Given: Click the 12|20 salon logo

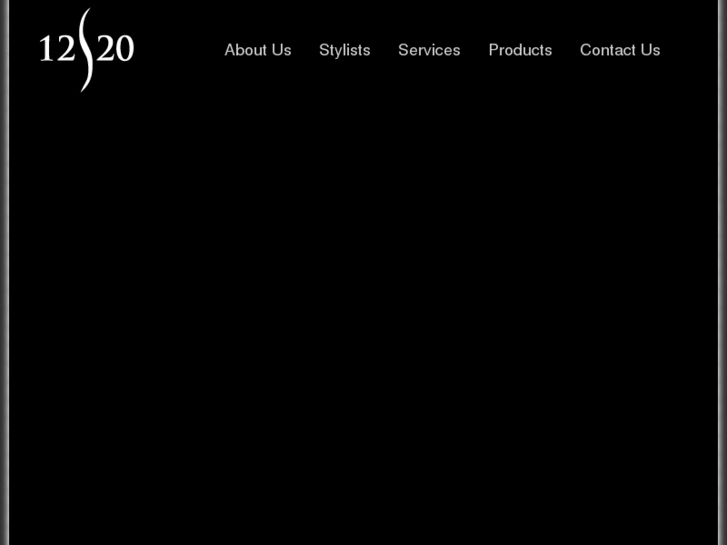Looking at the screenshot, I should click(x=87, y=50).
